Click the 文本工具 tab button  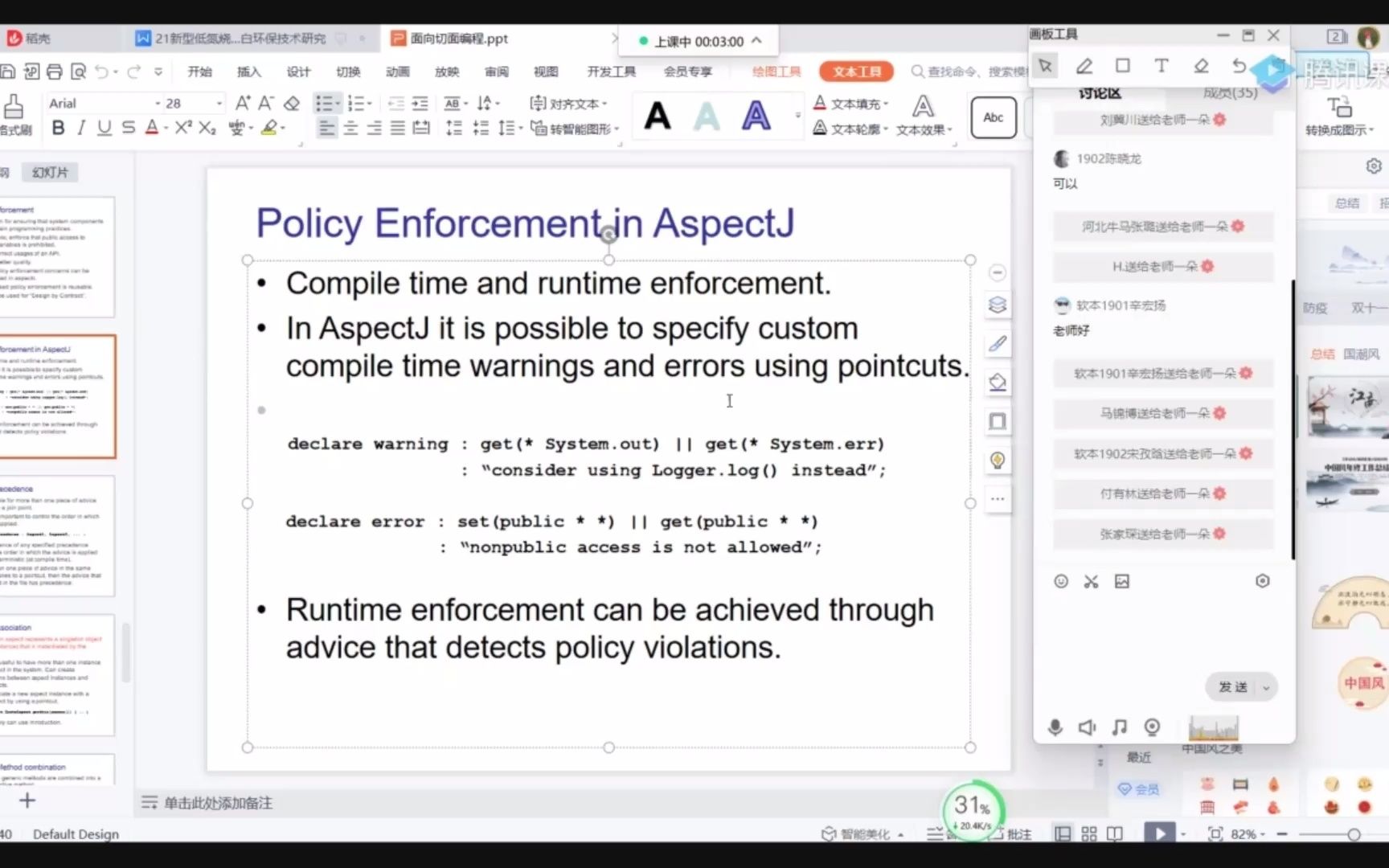click(857, 72)
